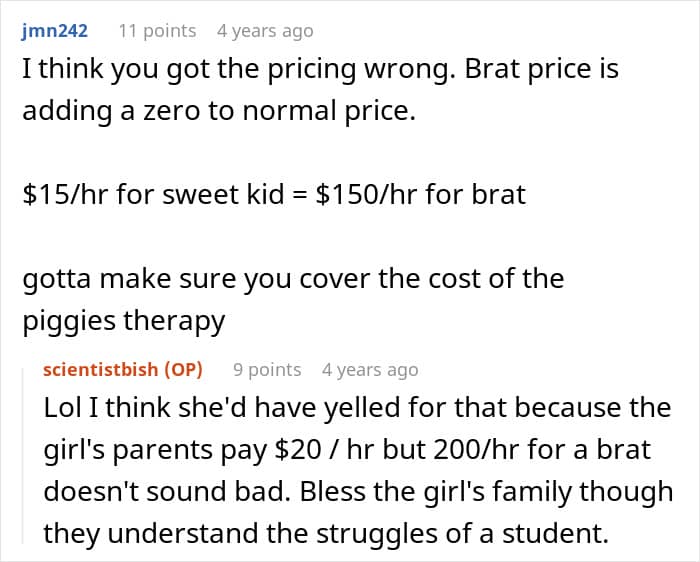Open the scientistbish reply's 4 years ago timestamp
This screenshot has height=562, width=700.
tap(370, 370)
